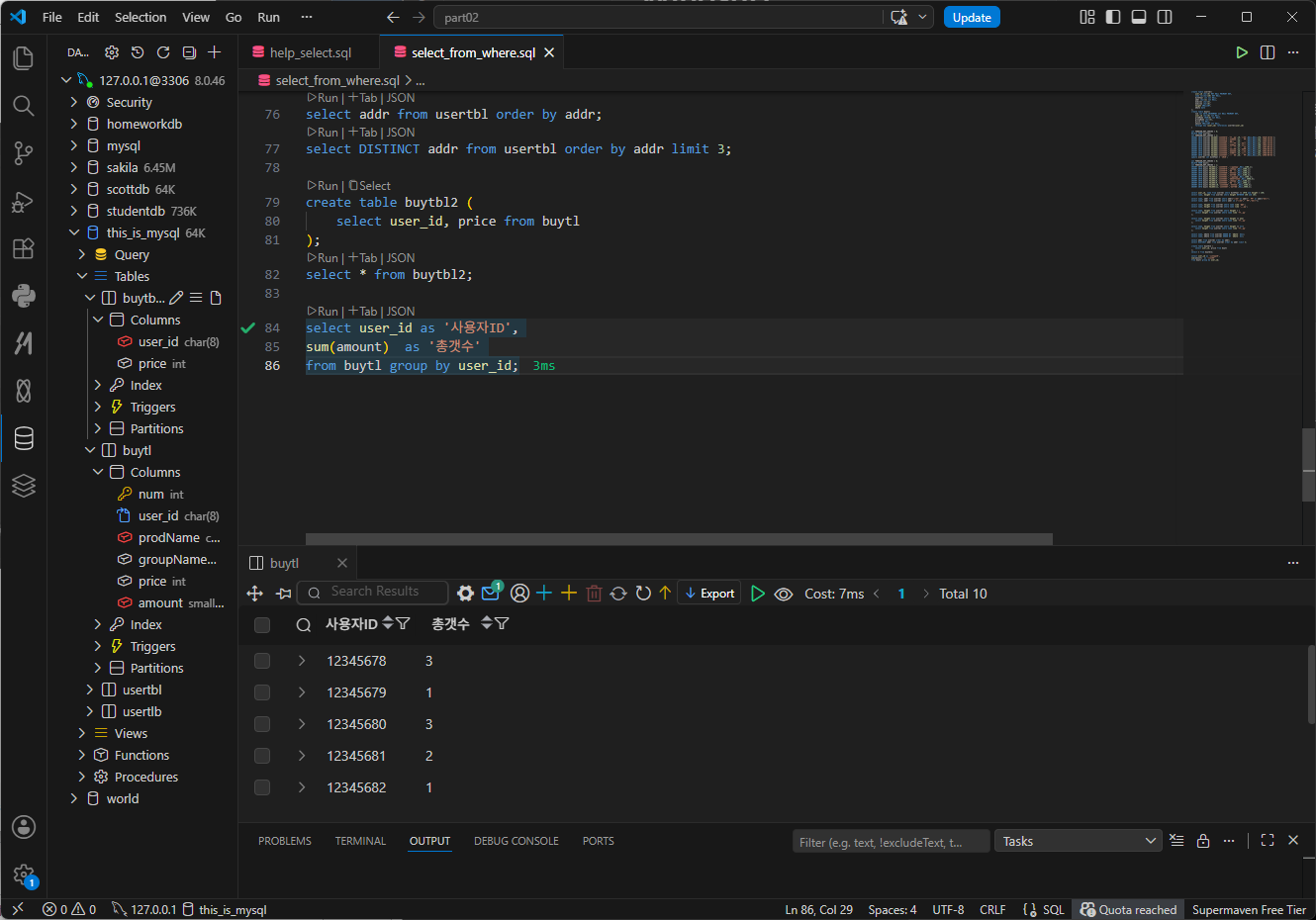This screenshot has height=920, width=1316.
Task: Expand the usertbl table
Action: 90,690
